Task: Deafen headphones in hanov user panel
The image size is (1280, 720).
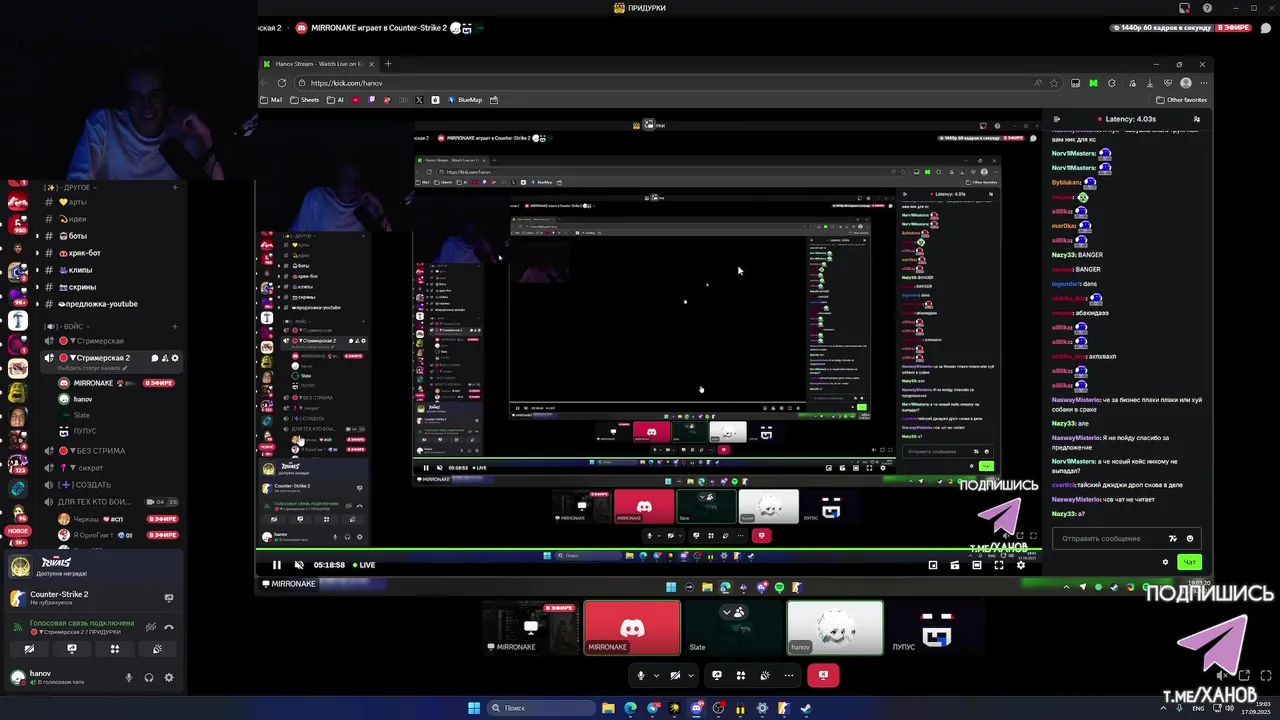Action: [x=149, y=678]
